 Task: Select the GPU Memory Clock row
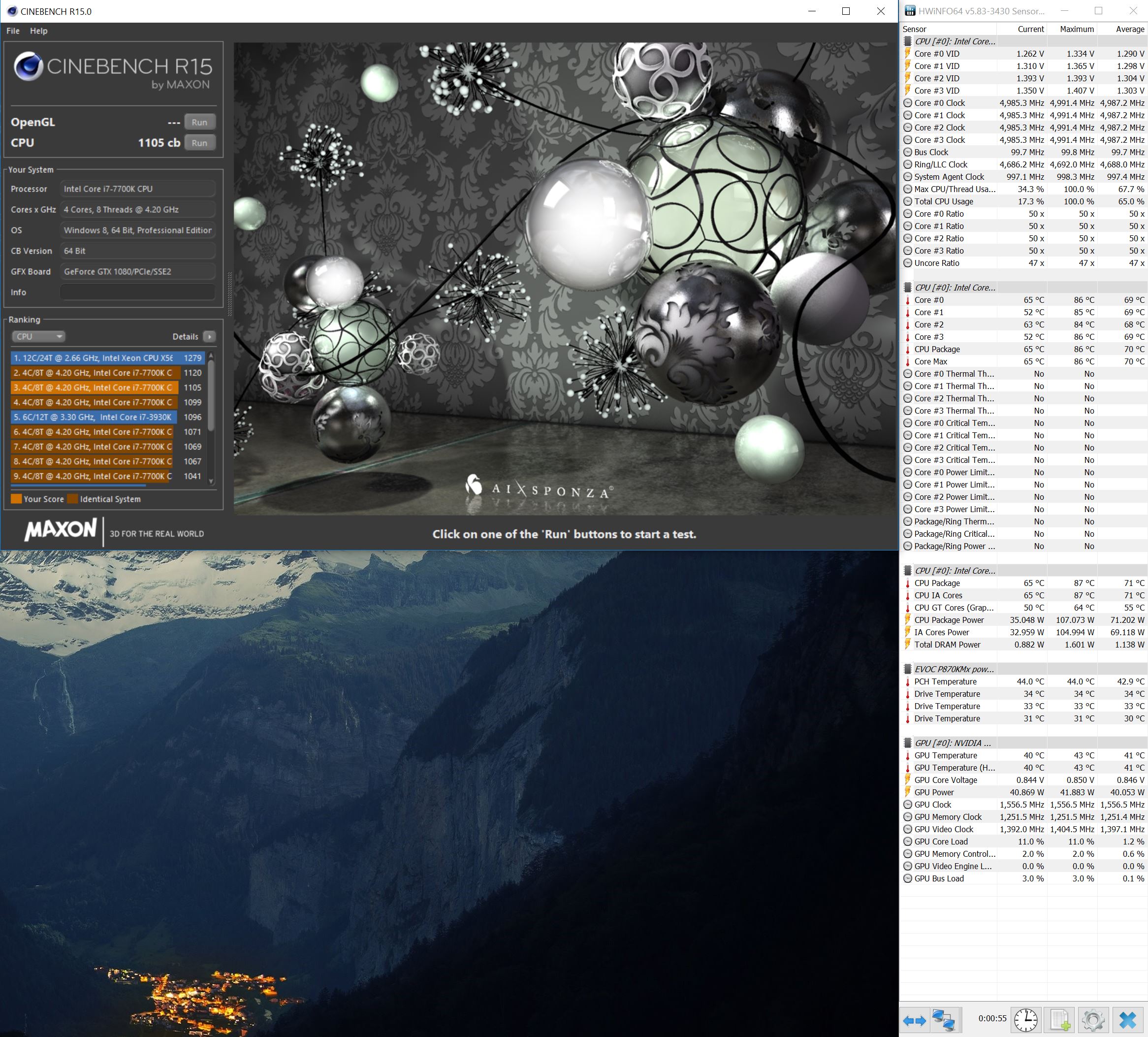click(1024, 817)
